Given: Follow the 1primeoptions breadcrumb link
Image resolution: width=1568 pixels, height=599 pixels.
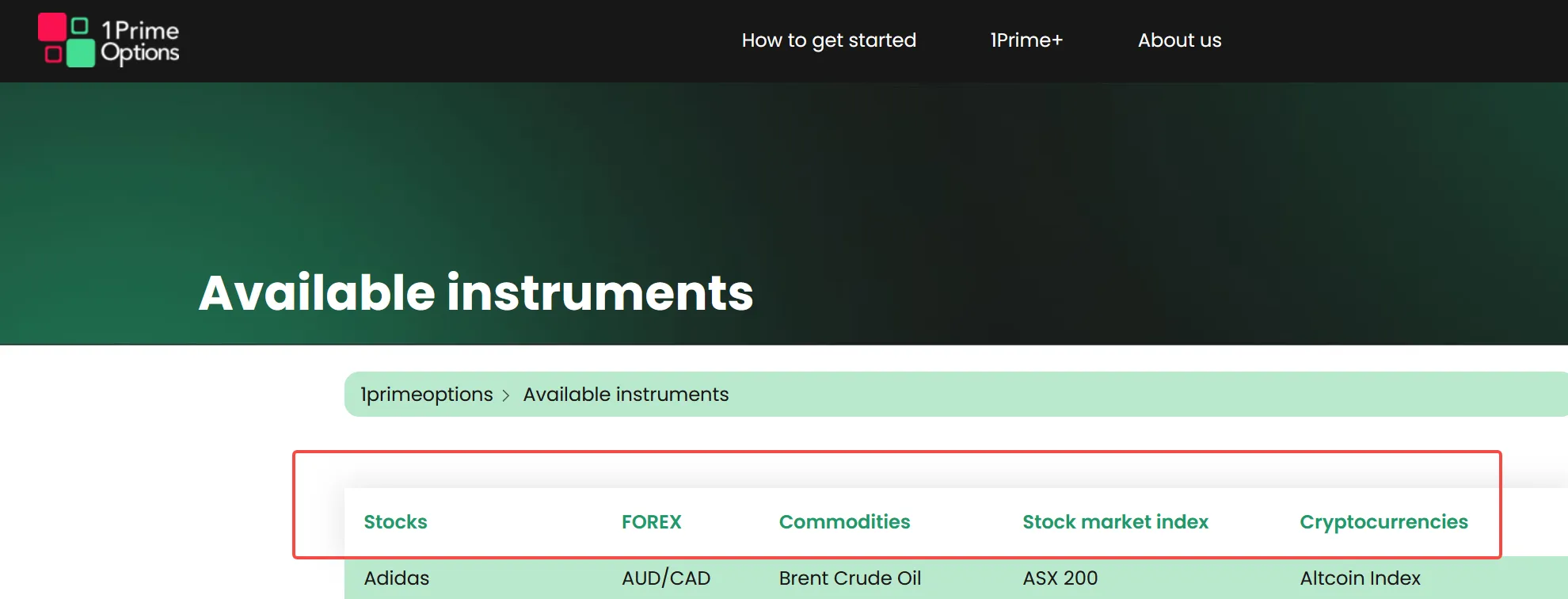Looking at the screenshot, I should (426, 395).
